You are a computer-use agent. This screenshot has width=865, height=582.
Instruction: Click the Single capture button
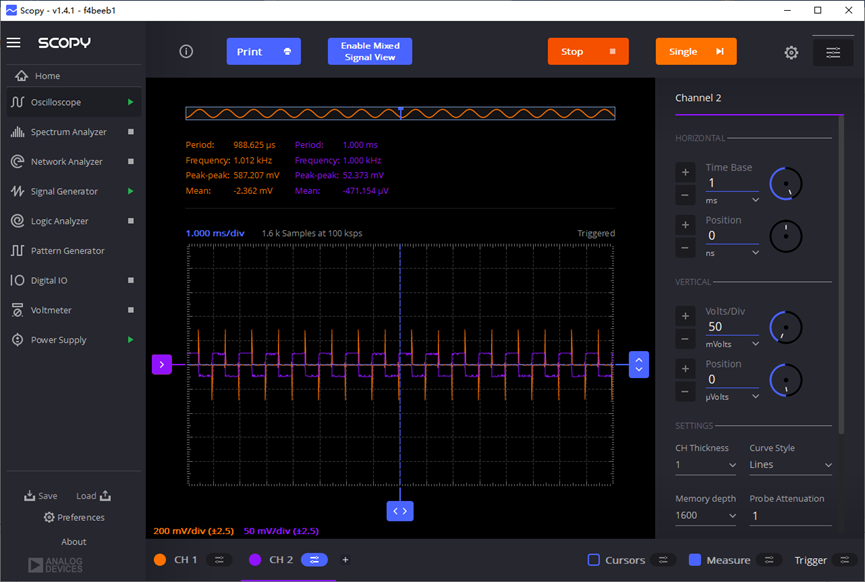(696, 51)
